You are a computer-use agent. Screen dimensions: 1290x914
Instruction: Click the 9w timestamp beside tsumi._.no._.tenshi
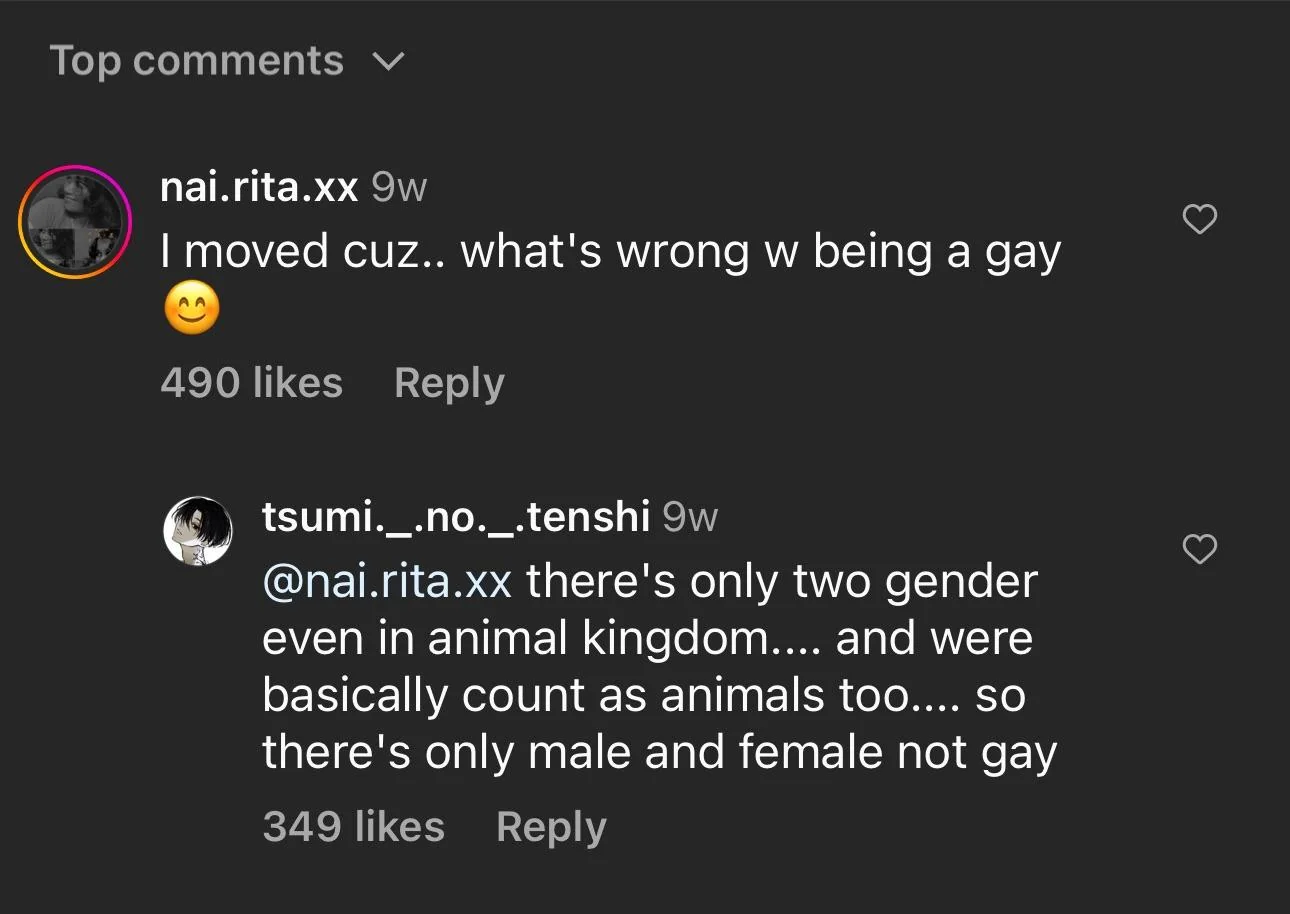click(690, 517)
